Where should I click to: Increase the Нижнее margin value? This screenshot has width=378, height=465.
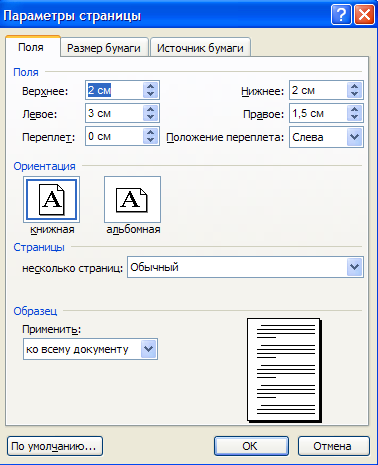point(354,86)
